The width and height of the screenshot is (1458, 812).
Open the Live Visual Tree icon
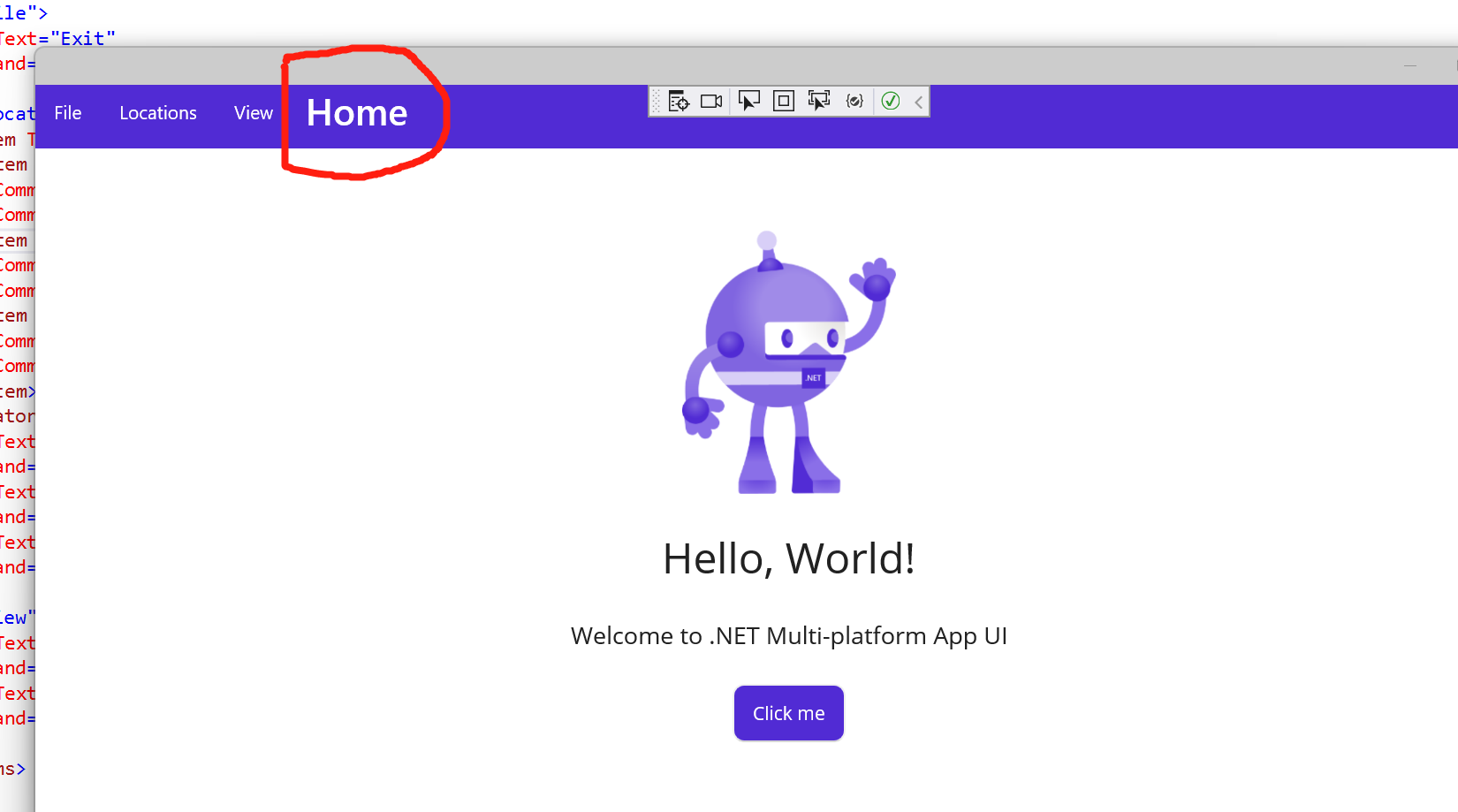[x=678, y=102]
